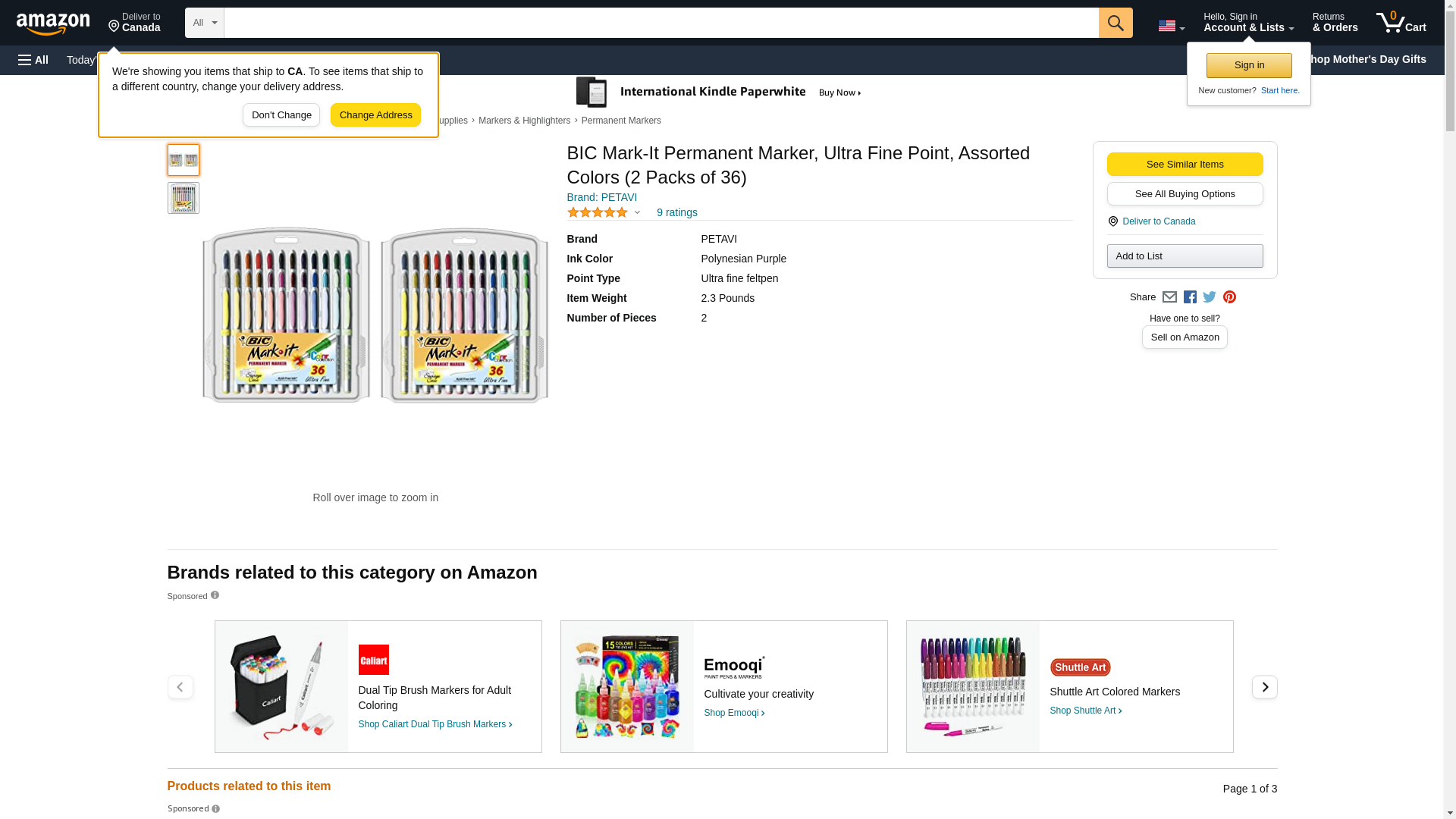Click the Change Address button

[x=375, y=115]
